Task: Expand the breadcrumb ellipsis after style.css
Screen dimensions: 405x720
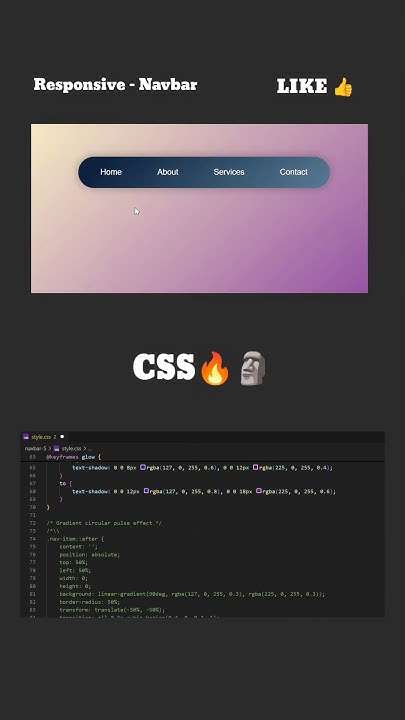Action: coord(90,448)
